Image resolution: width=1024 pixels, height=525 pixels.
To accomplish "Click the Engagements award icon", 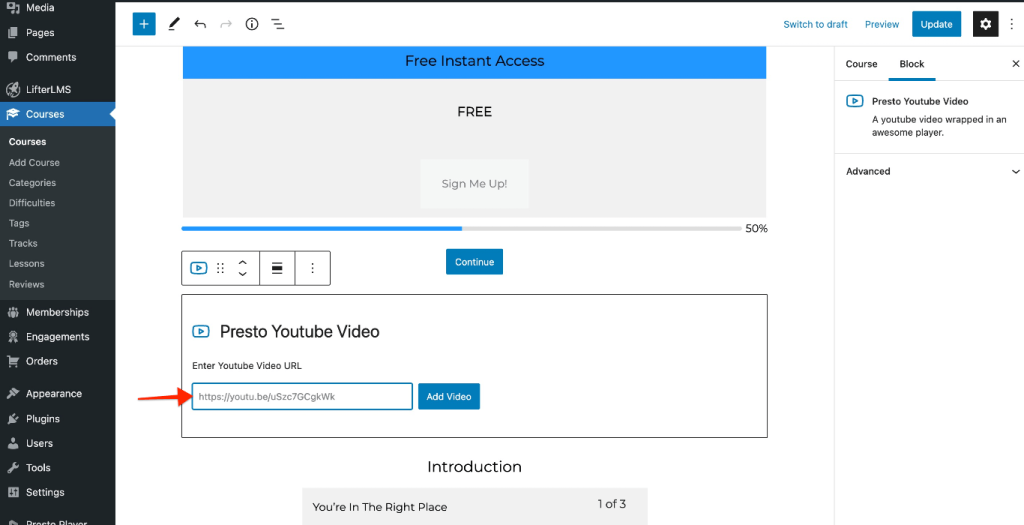I will tap(12, 337).
